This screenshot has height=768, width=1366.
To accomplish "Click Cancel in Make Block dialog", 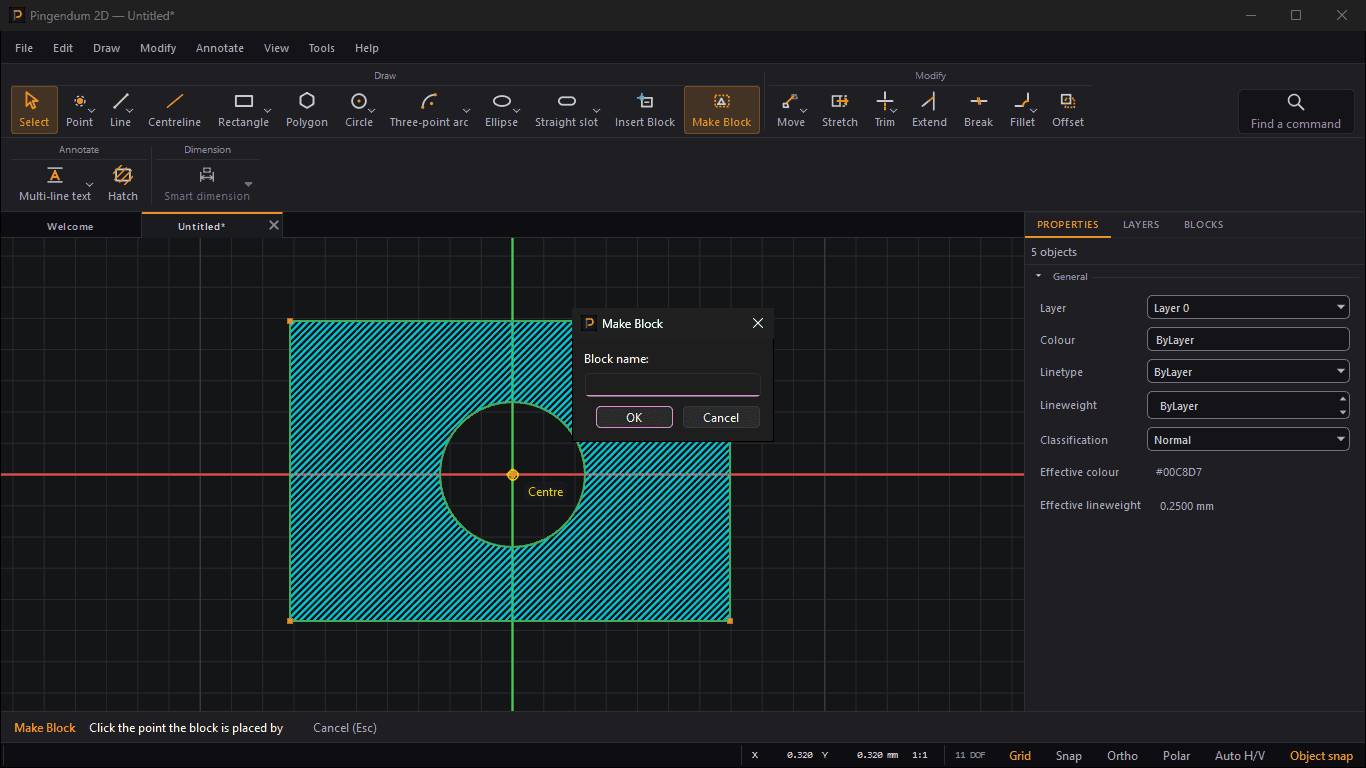I will (721, 418).
